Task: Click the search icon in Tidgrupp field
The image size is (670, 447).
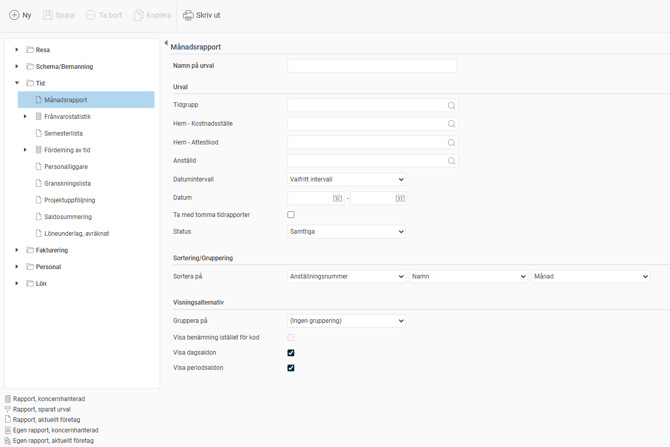Action: [x=451, y=105]
